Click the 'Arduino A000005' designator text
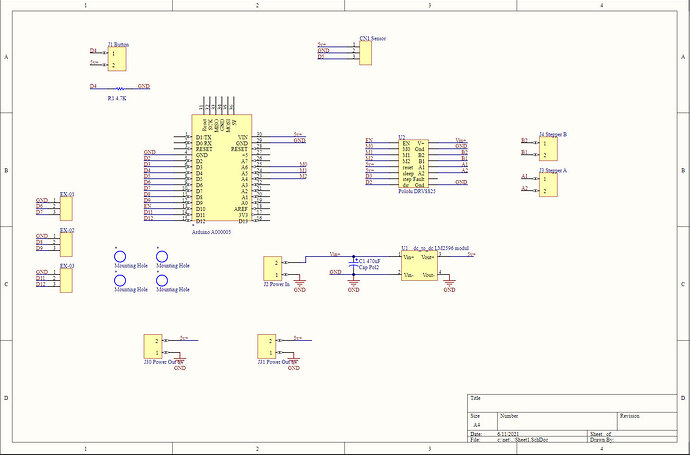 click(x=211, y=232)
